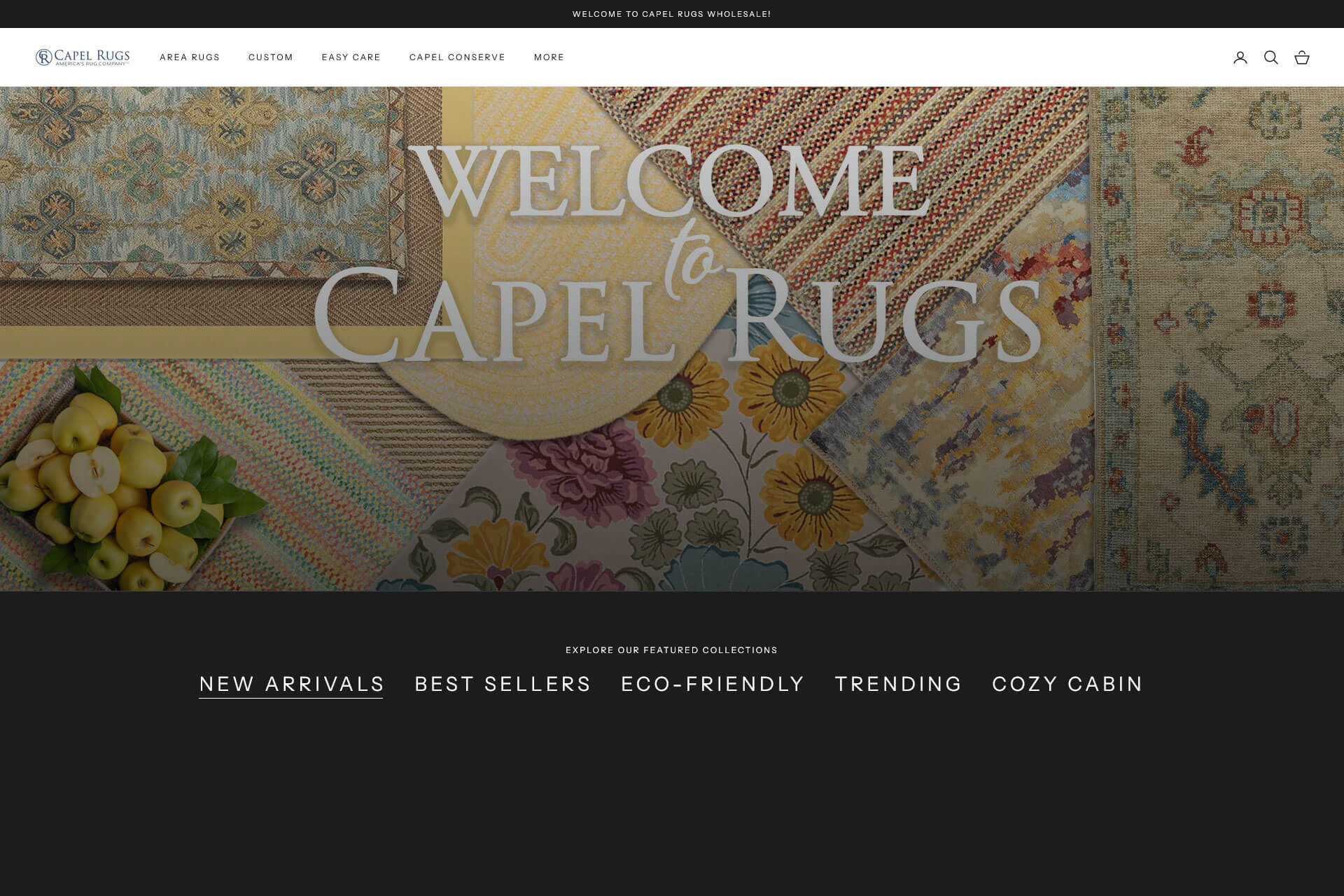Open the Easy Care menu

pyautogui.click(x=351, y=57)
